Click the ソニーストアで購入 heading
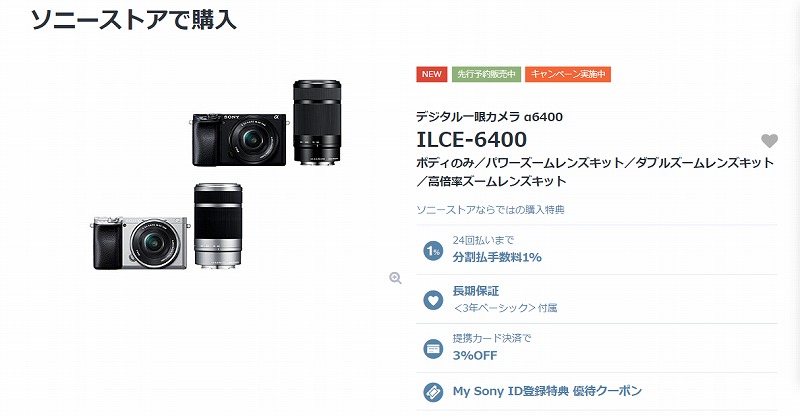 (x=134, y=20)
